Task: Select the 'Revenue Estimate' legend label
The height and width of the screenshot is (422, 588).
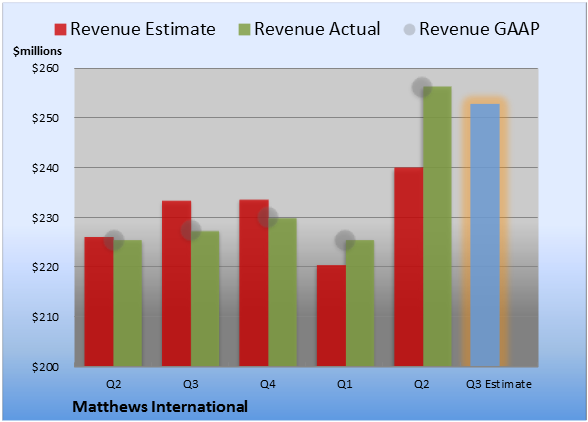Action: (x=143, y=29)
